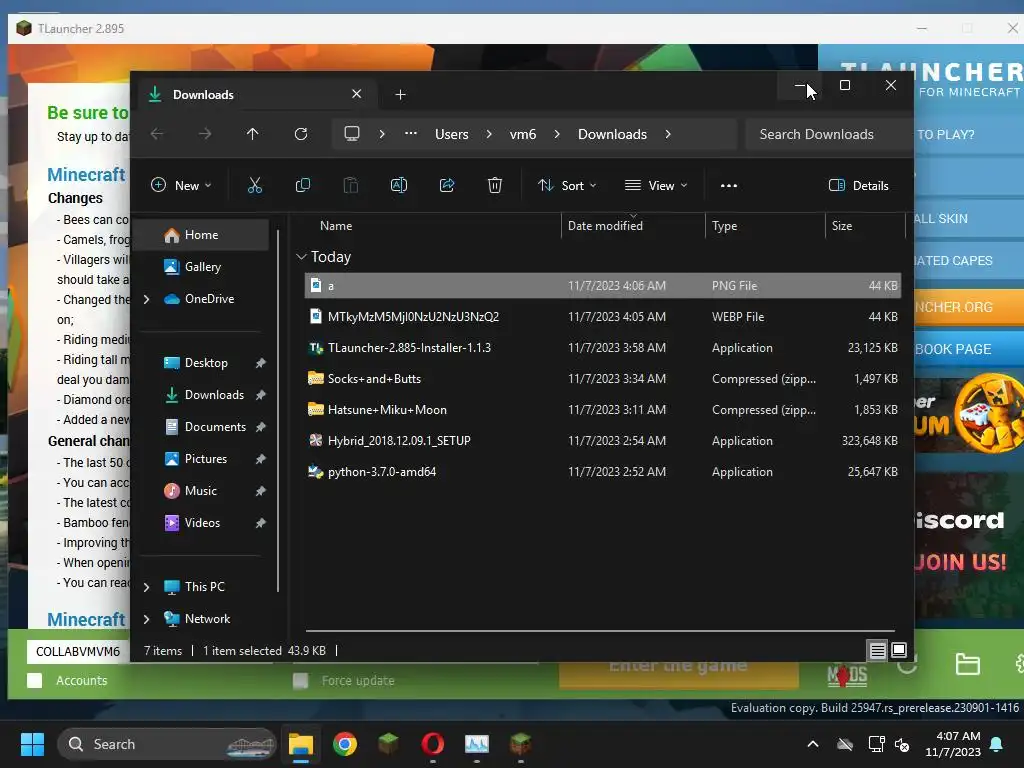
Task: Open the View dropdown menu
Action: [x=656, y=185]
